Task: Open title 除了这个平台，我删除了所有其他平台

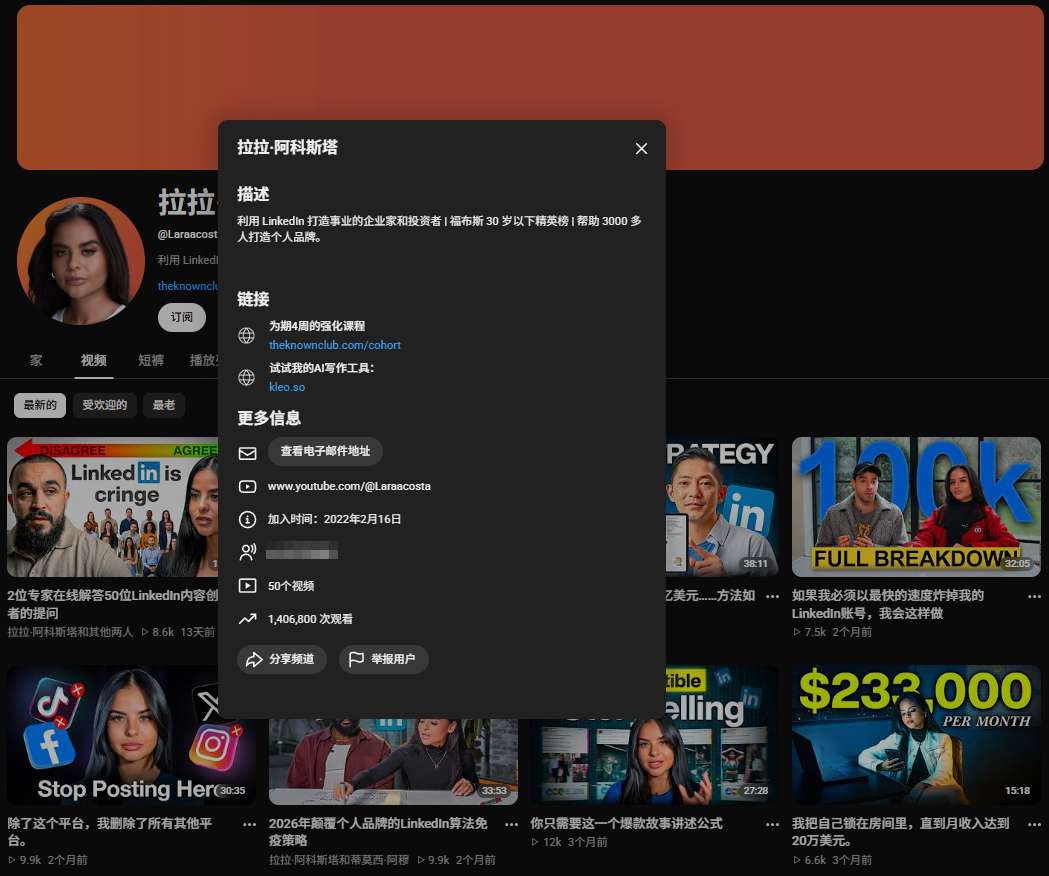Action: (110, 832)
